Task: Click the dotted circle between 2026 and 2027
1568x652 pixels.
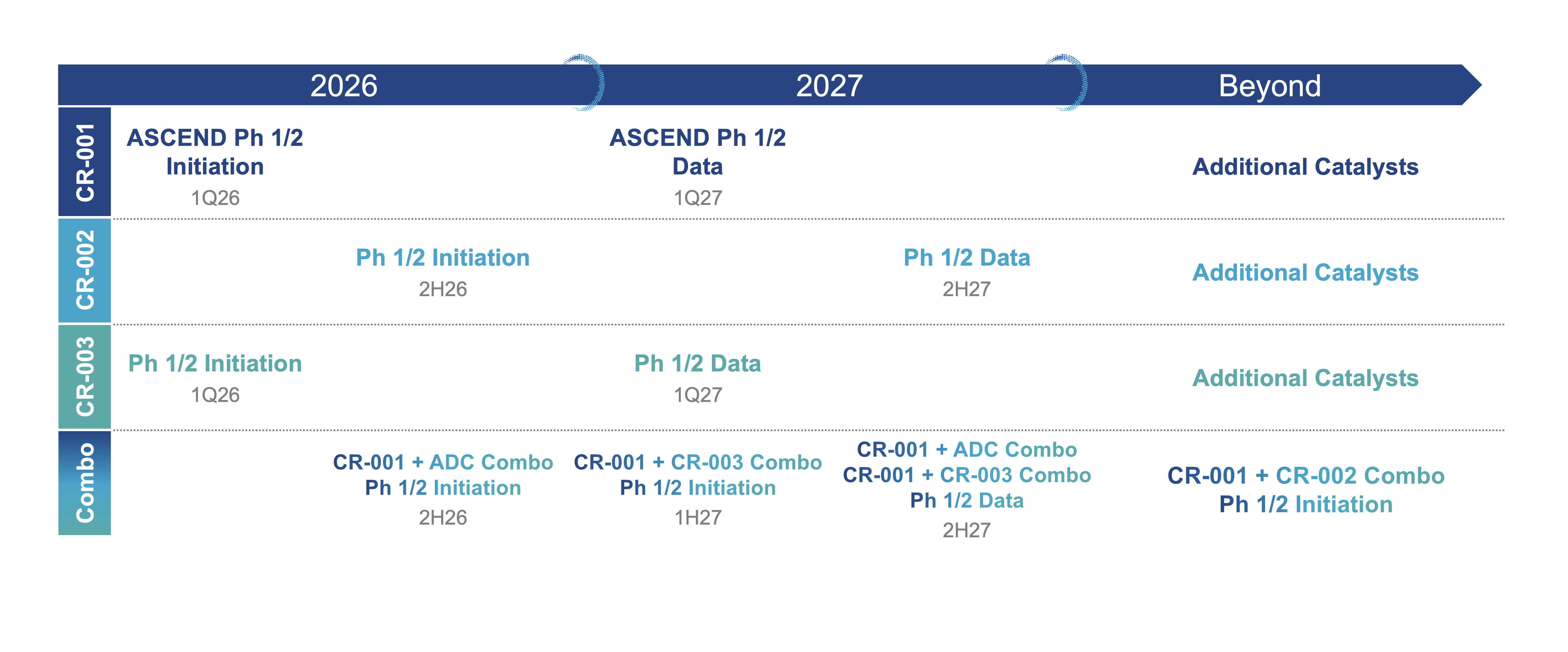Action: [583, 83]
